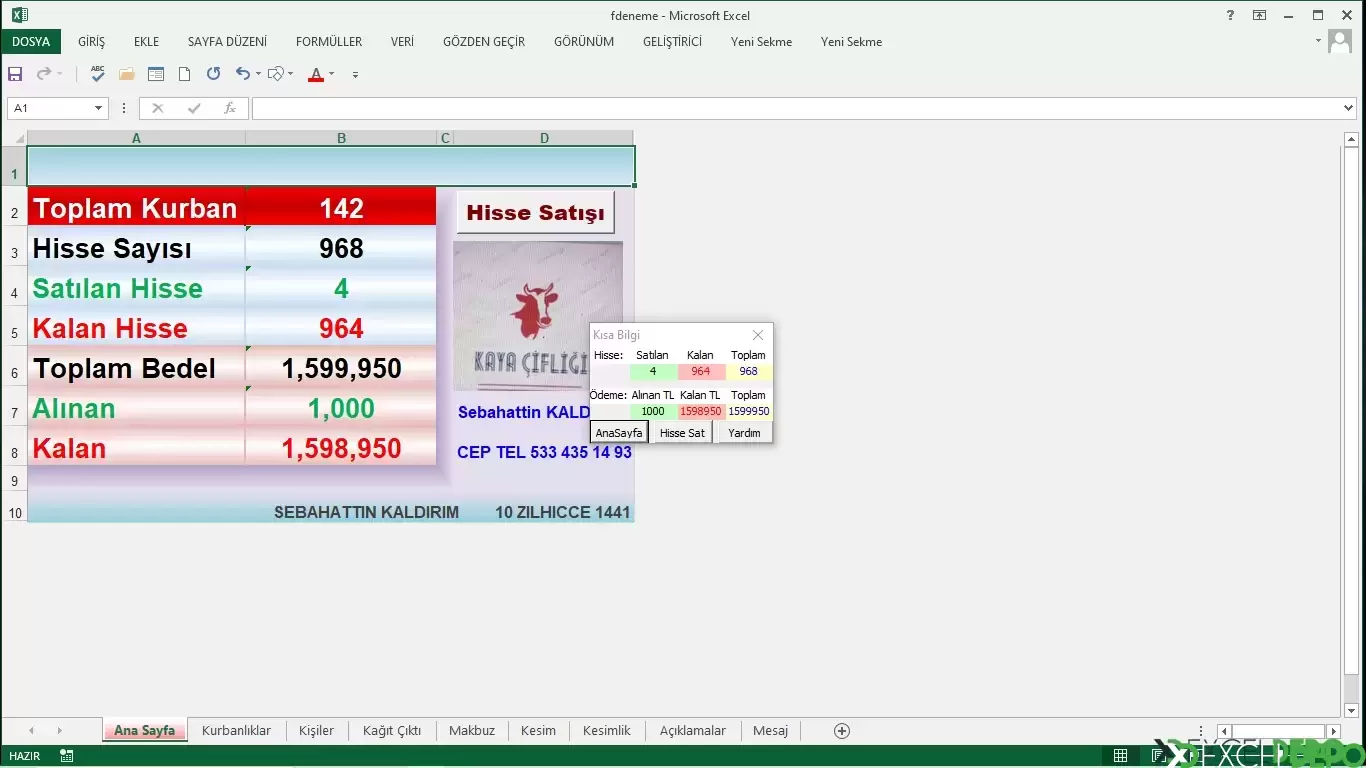Open the GÖRÜNÜM ribbon tab
The height and width of the screenshot is (768, 1366).
584,42
